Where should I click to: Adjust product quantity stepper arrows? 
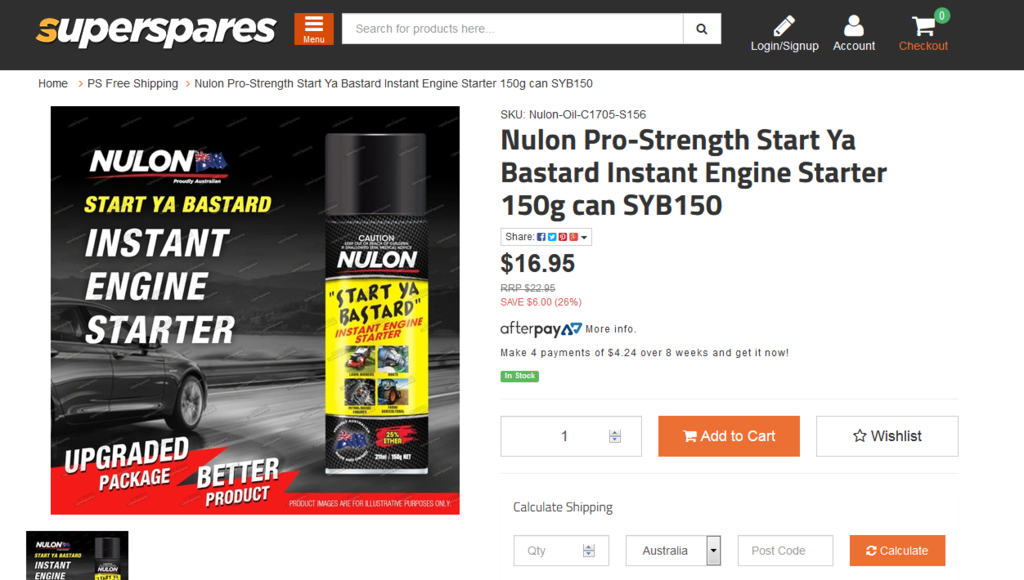click(615, 436)
